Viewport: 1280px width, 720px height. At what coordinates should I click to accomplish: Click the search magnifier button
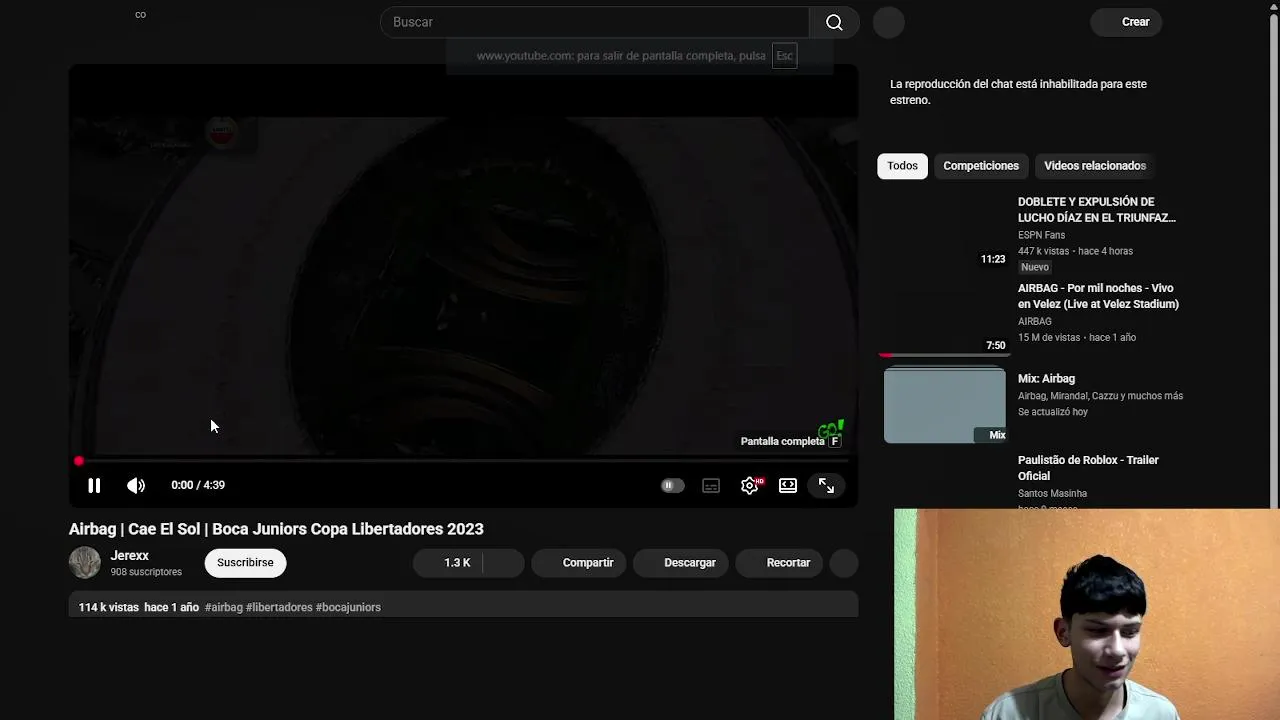pyautogui.click(x=834, y=22)
